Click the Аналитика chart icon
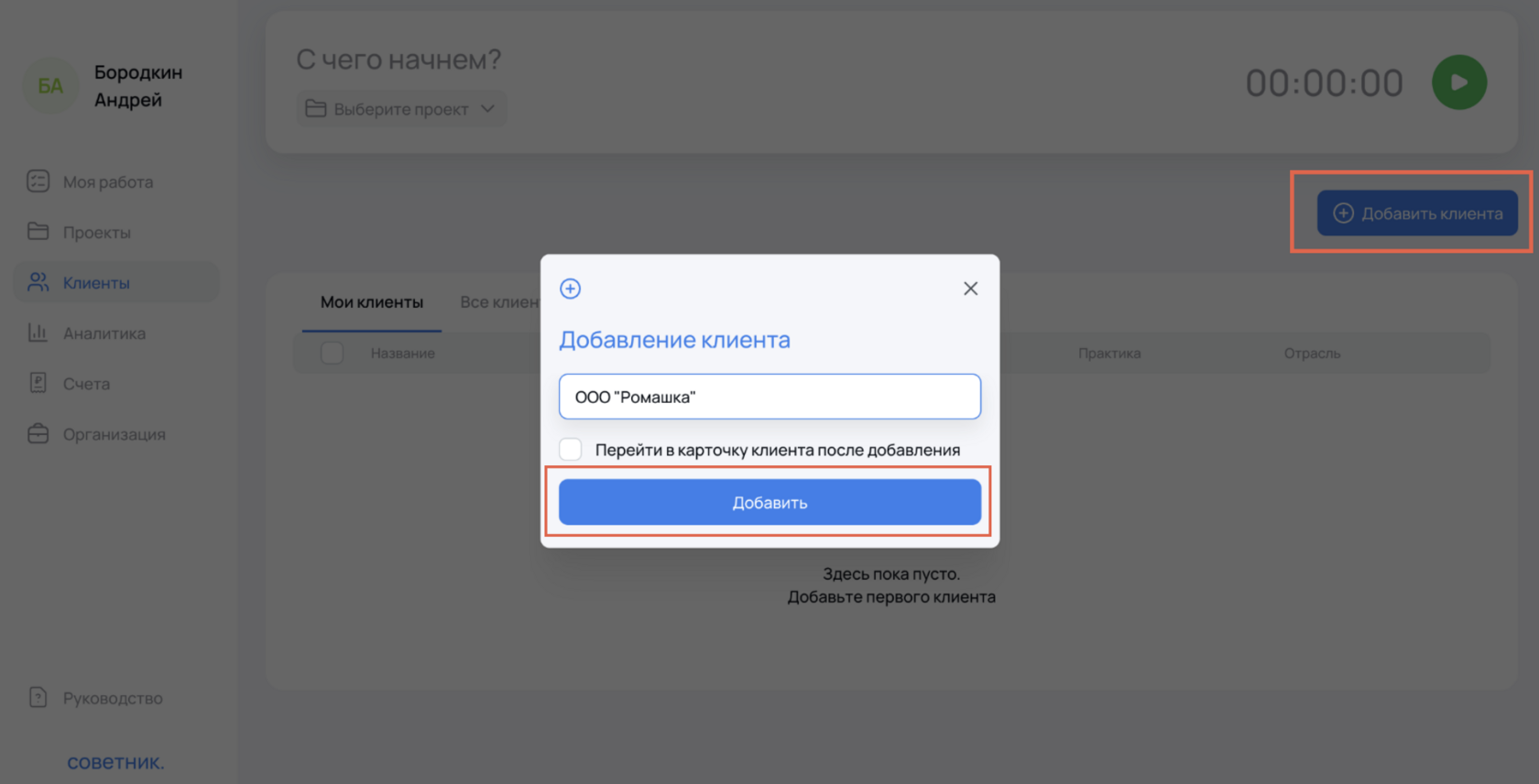 click(x=38, y=332)
